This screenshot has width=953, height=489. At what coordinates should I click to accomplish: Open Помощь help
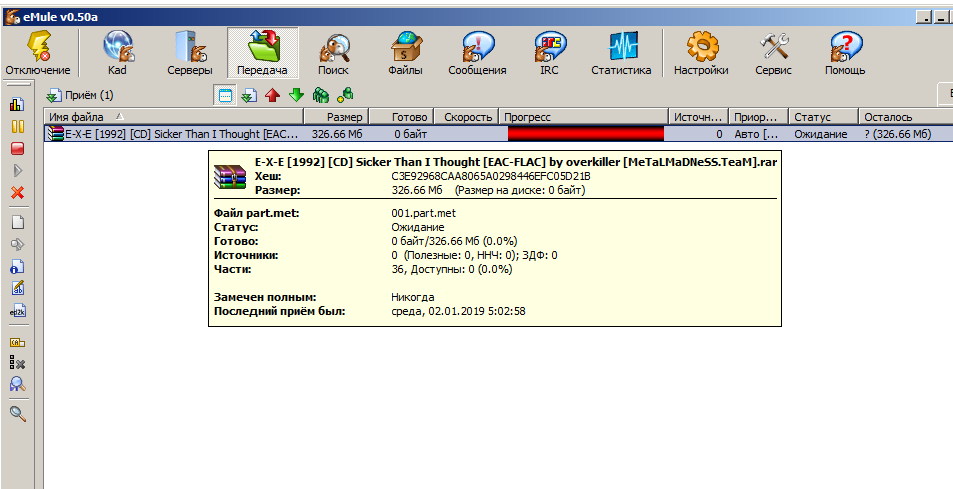click(845, 54)
